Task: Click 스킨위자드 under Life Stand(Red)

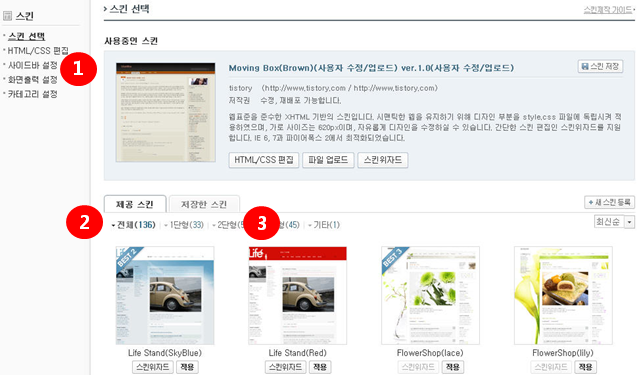Action: tap(286, 367)
